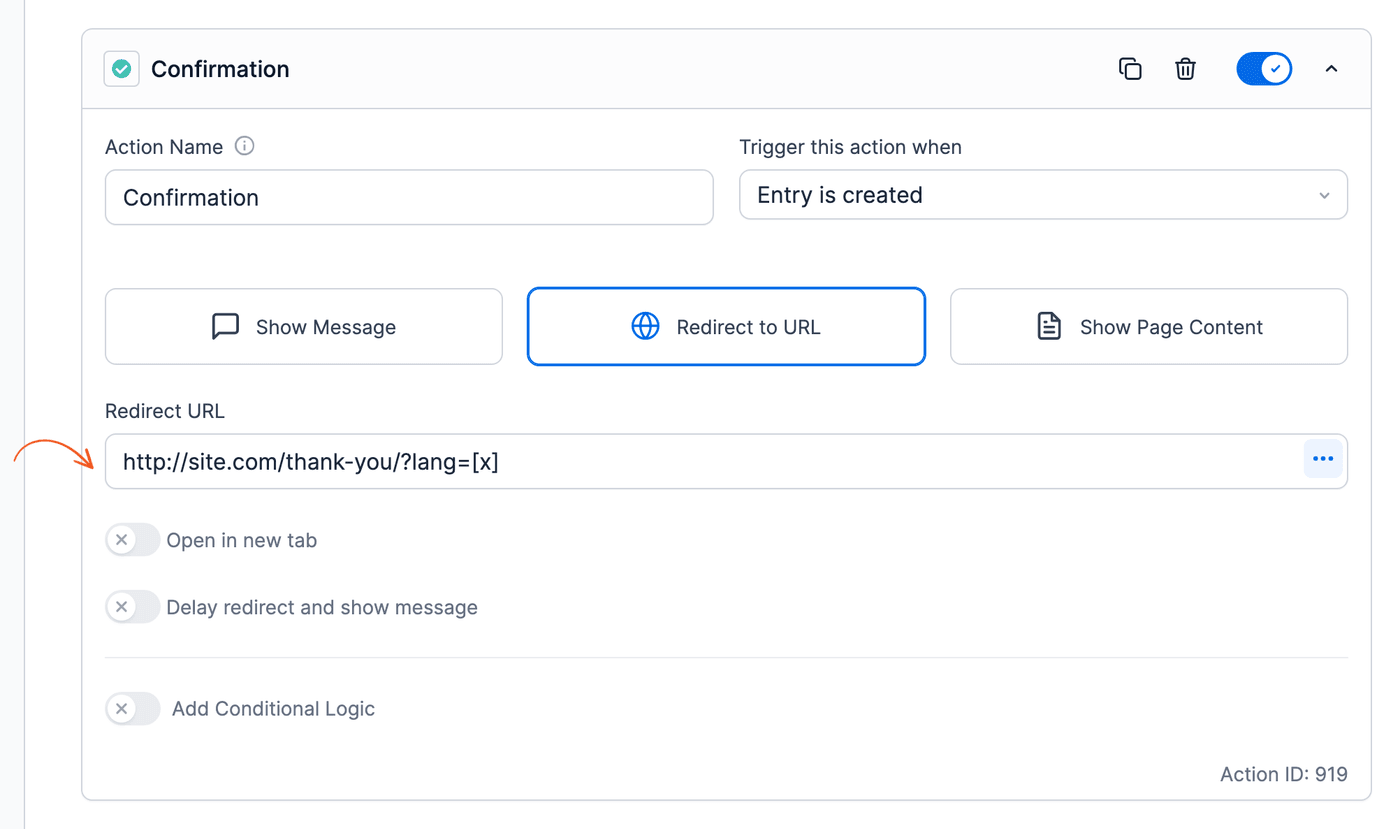Click the Action Name info icon
The height and width of the screenshot is (829, 1400).
pyautogui.click(x=244, y=146)
